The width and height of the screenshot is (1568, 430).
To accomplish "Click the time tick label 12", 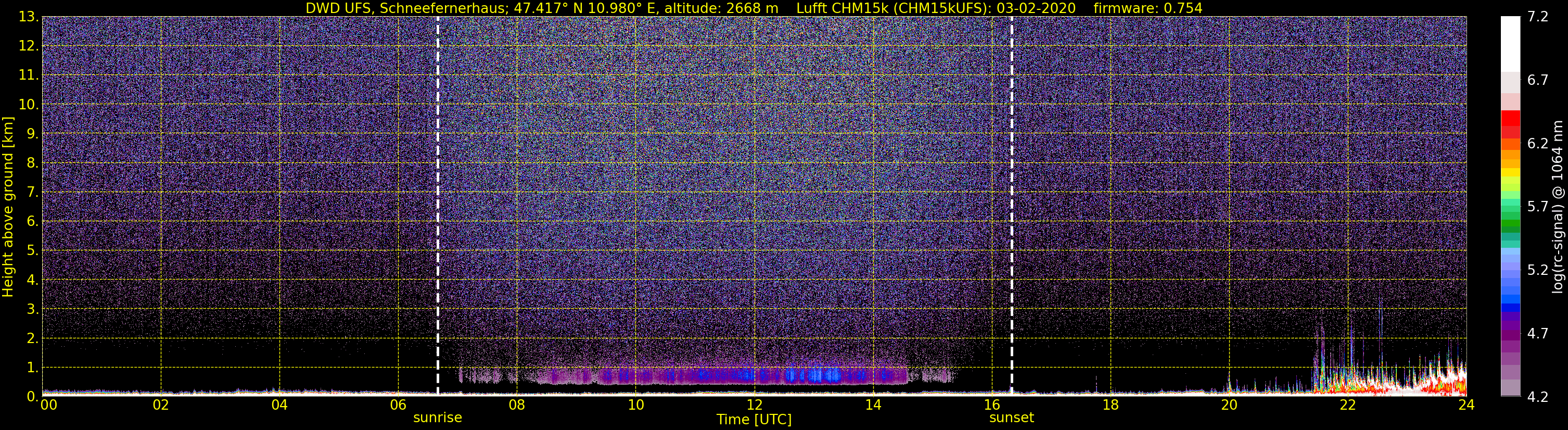I will point(754,405).
